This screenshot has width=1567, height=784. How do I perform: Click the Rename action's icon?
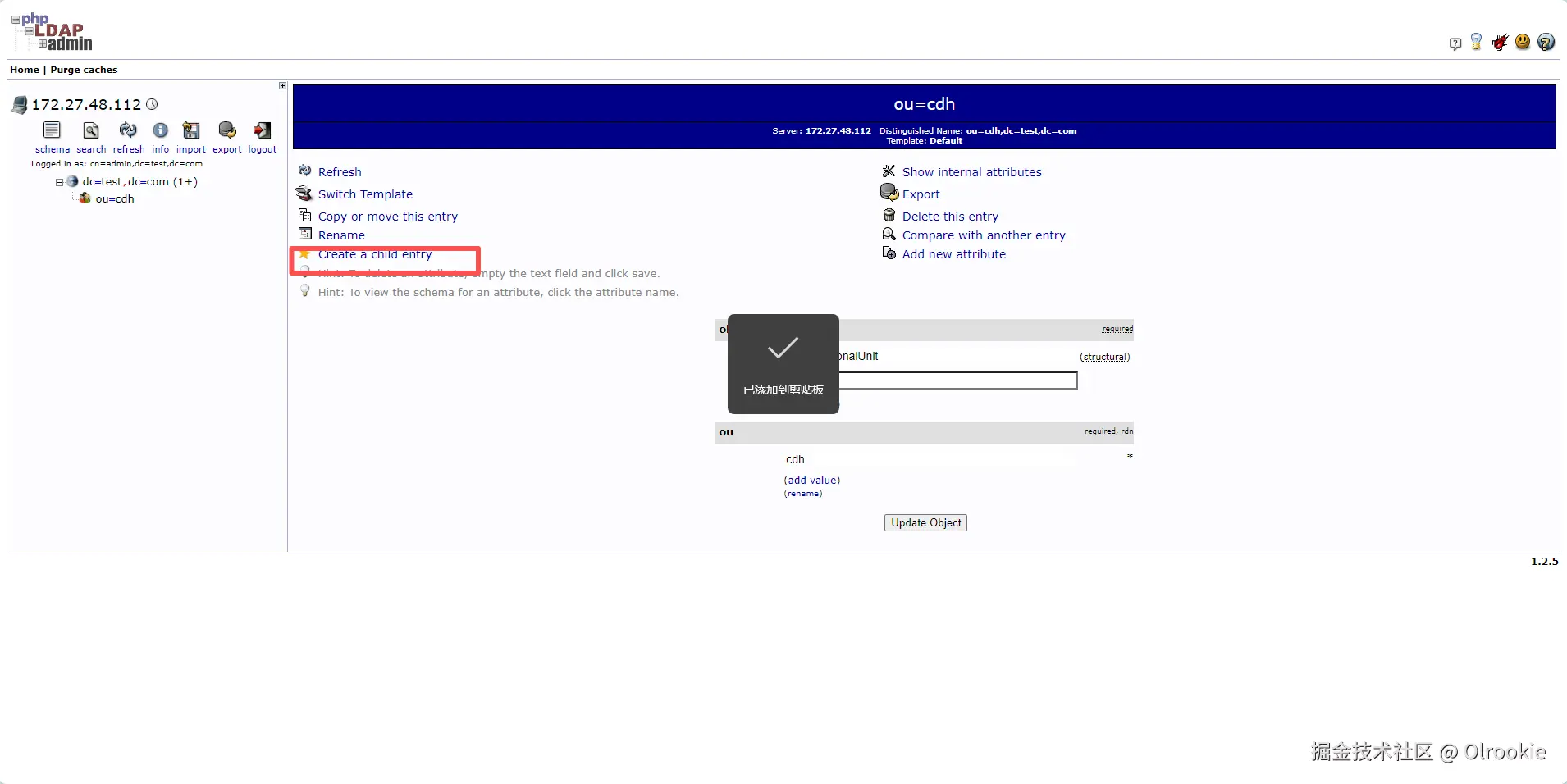[305, 235]
